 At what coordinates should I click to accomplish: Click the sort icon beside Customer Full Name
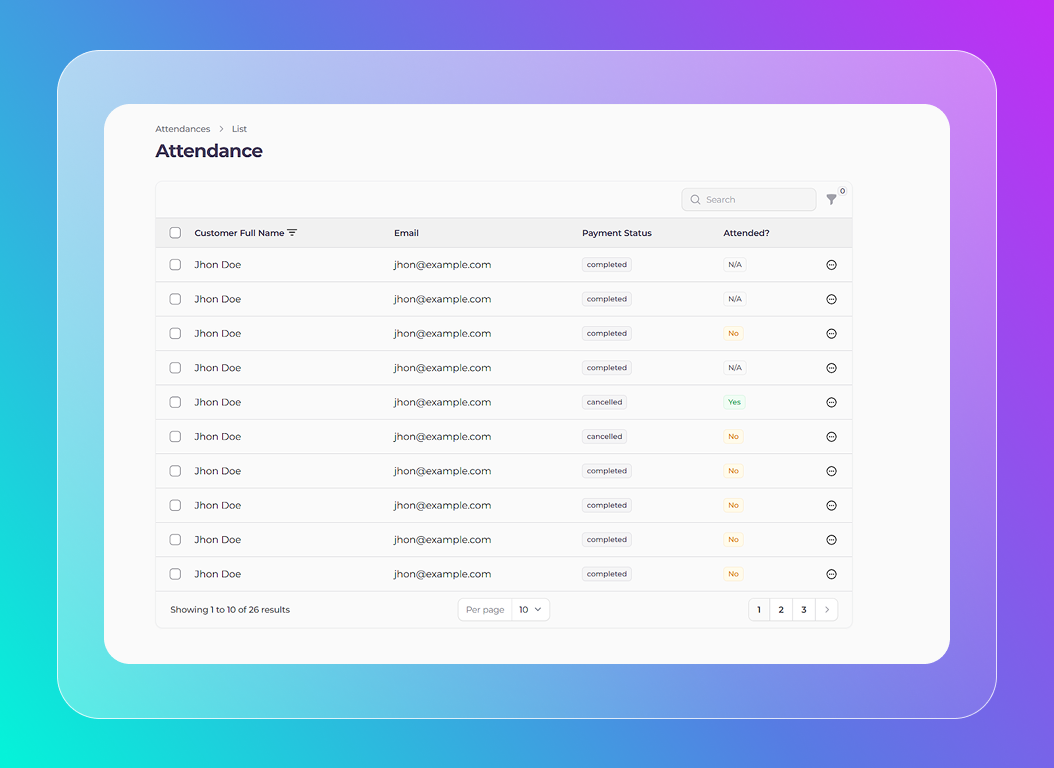coord(292,233)
